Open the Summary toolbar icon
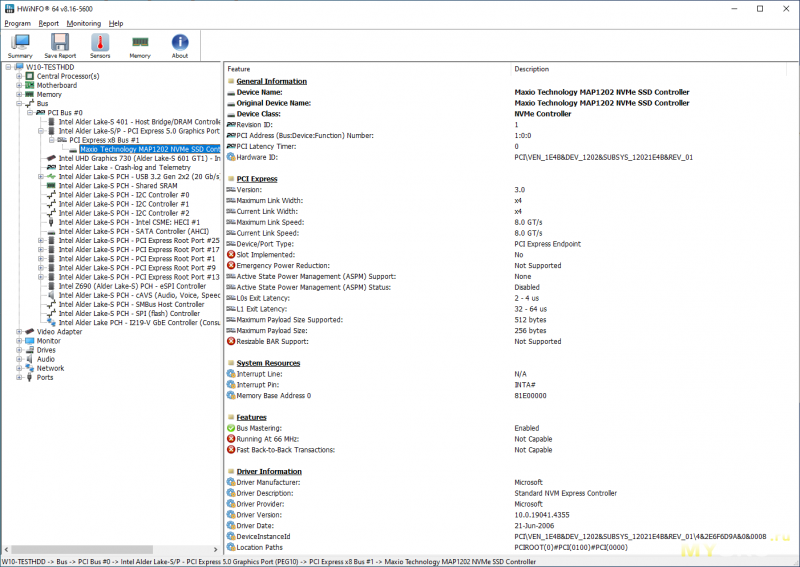Image resolution: width=800 pixels, height=567 pixels. tap(20, 46)
